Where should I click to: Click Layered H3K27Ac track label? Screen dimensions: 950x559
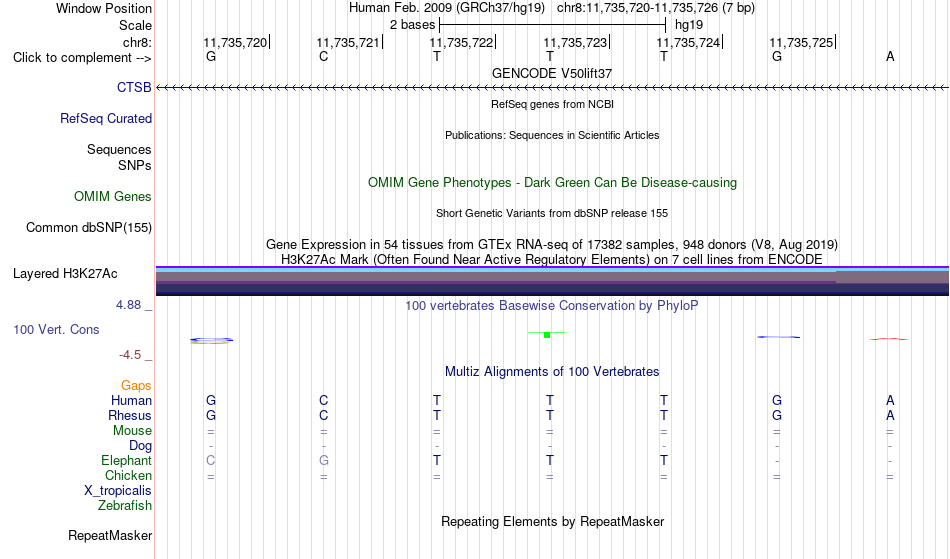click(65, 274)
